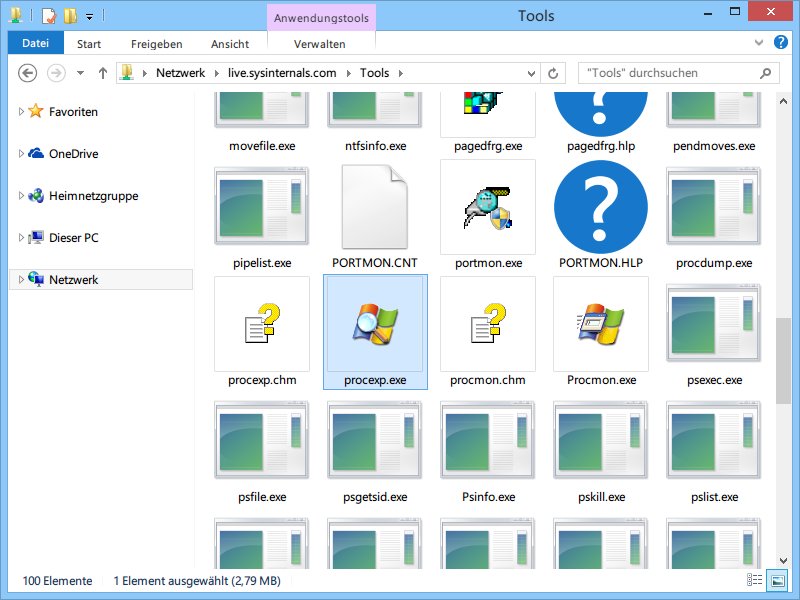Expand the ribbon with the chevron

(759, 42)
